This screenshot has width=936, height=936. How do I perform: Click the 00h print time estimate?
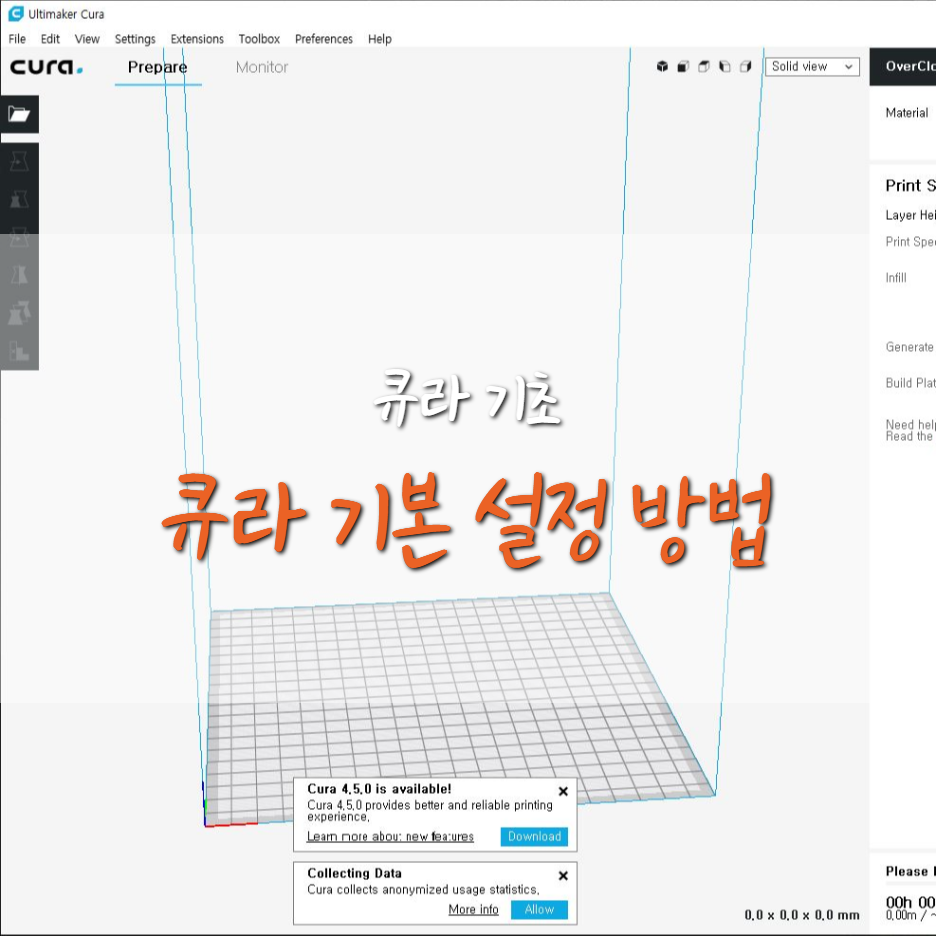[x=910, y=901]
